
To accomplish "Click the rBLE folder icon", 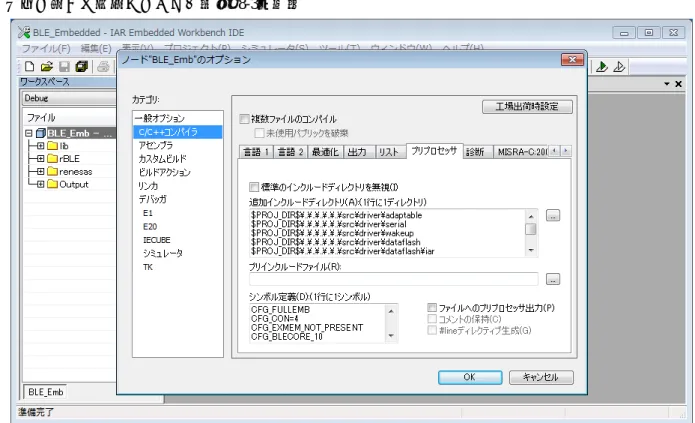I will (53, 159).
